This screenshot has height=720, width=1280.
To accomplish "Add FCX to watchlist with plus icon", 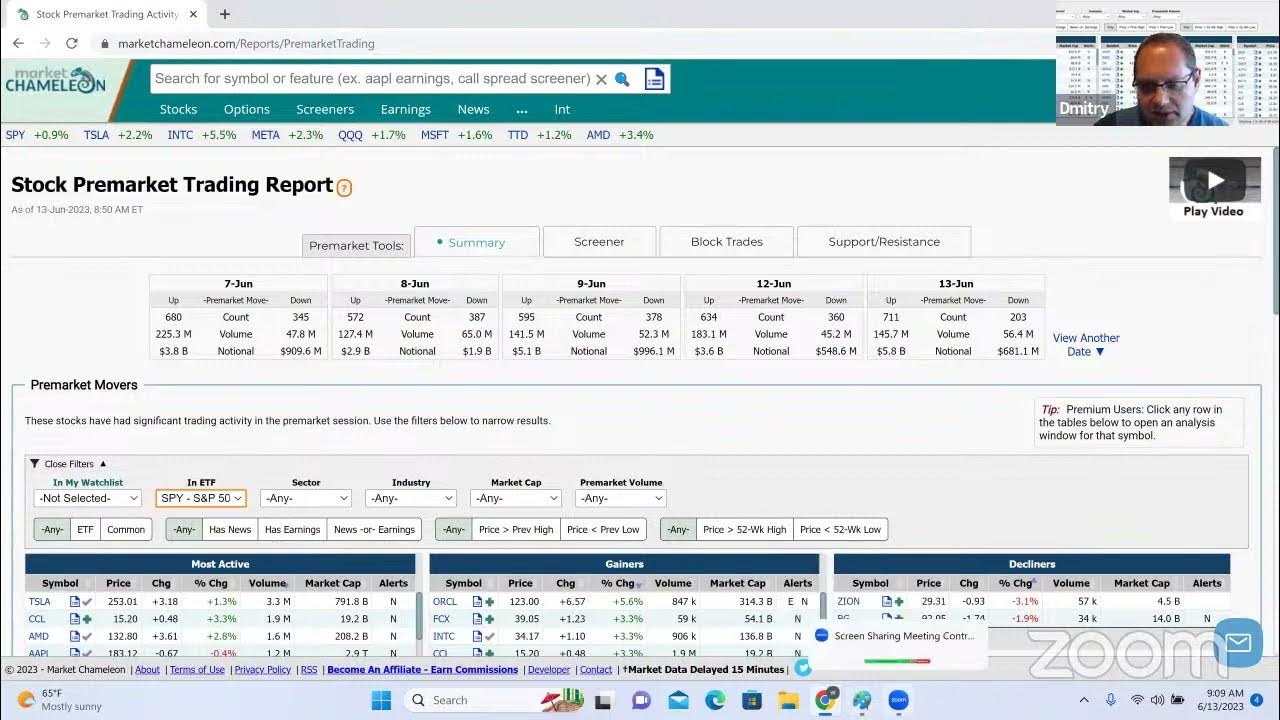I will [x=490, y=619].
